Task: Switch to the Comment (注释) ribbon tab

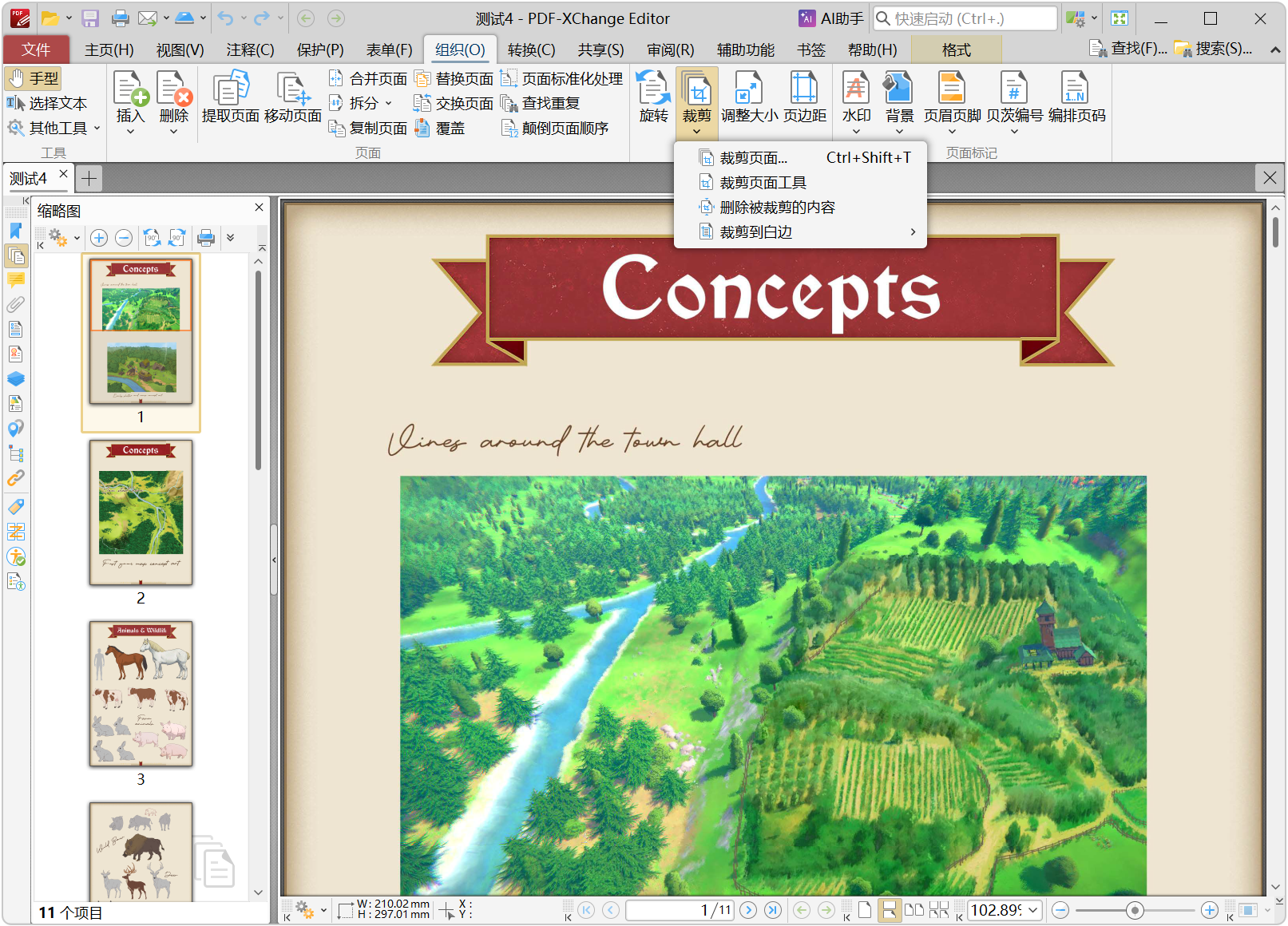Action: click(250, 49)
